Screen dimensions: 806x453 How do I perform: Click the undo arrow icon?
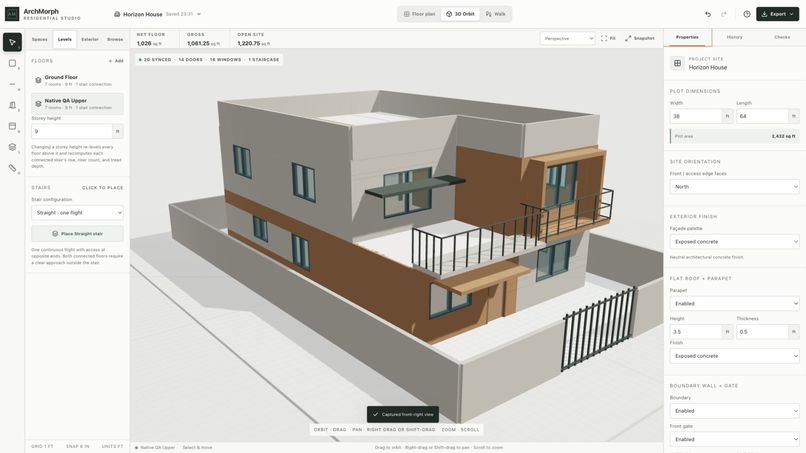708,14
